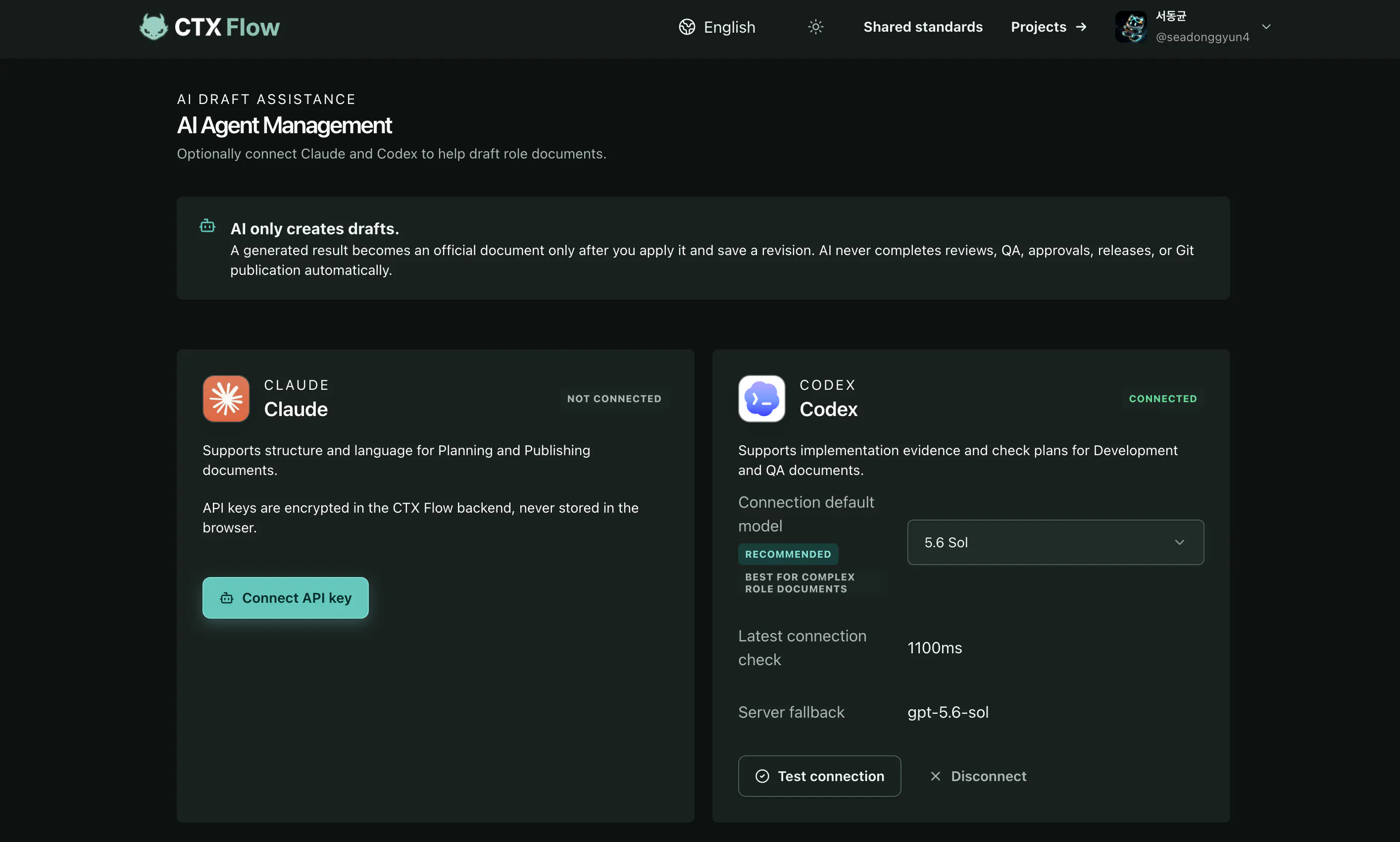This screenshot has width=1400, height=842.
Task: Click the AI DRAFT ASSISTANCE label
Action: (x=266, y=99)
